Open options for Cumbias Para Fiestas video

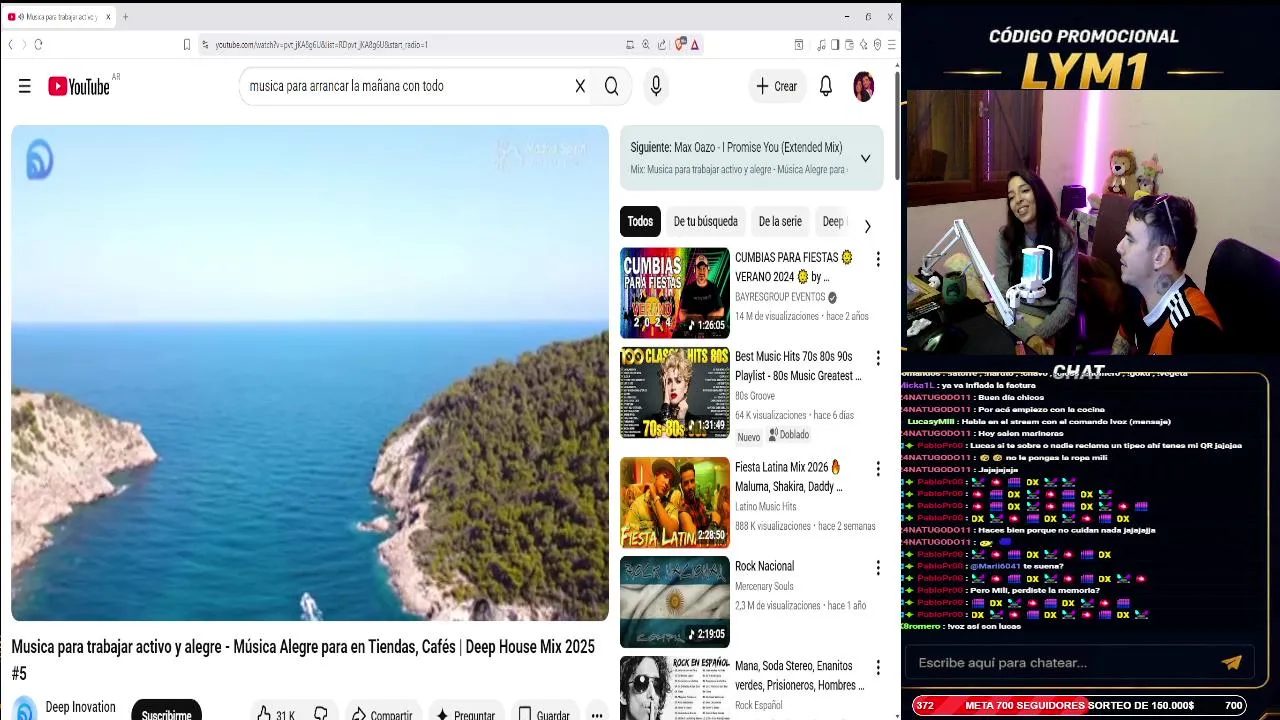(878, 259)
